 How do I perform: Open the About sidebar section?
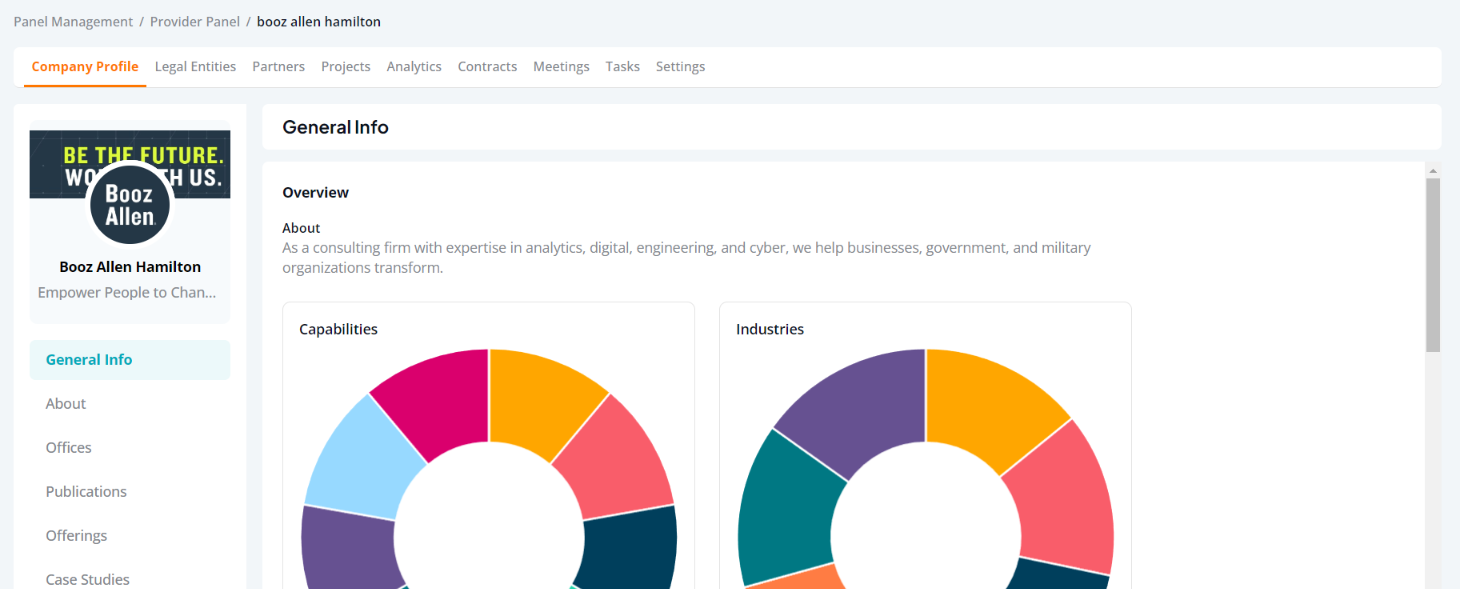tap(66, 404)
